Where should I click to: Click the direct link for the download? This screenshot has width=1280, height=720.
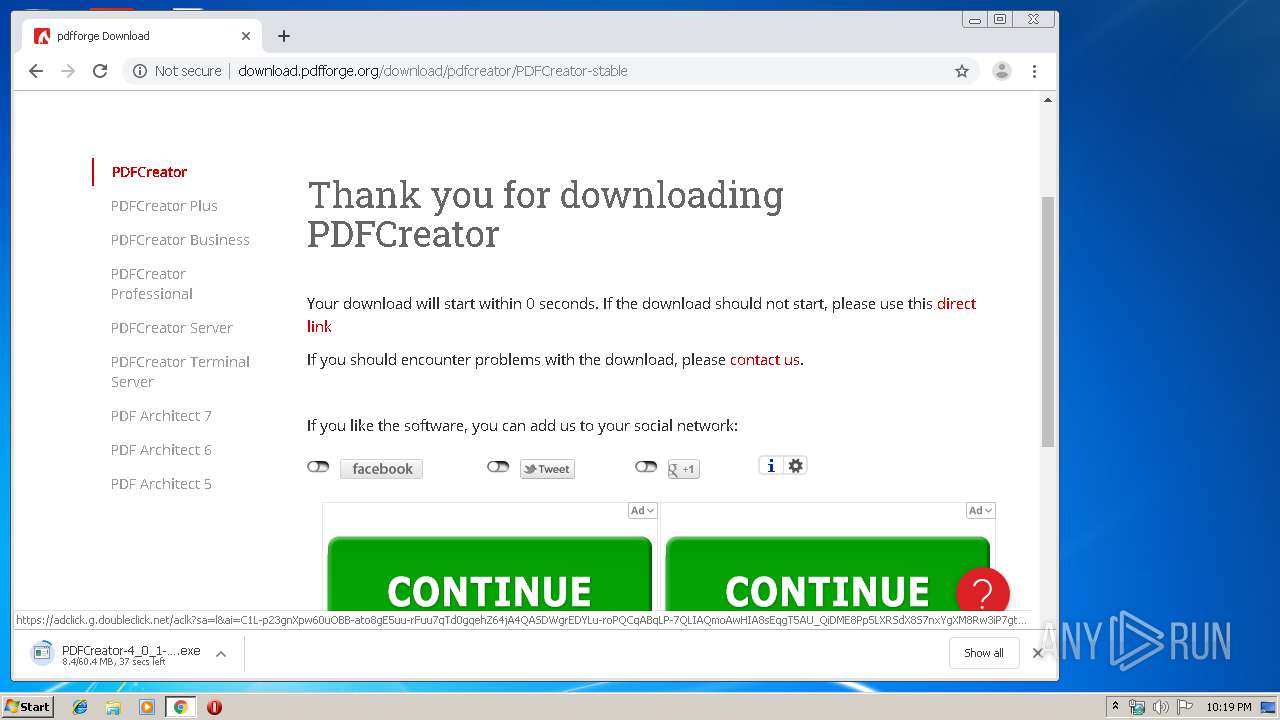(956, 304)
